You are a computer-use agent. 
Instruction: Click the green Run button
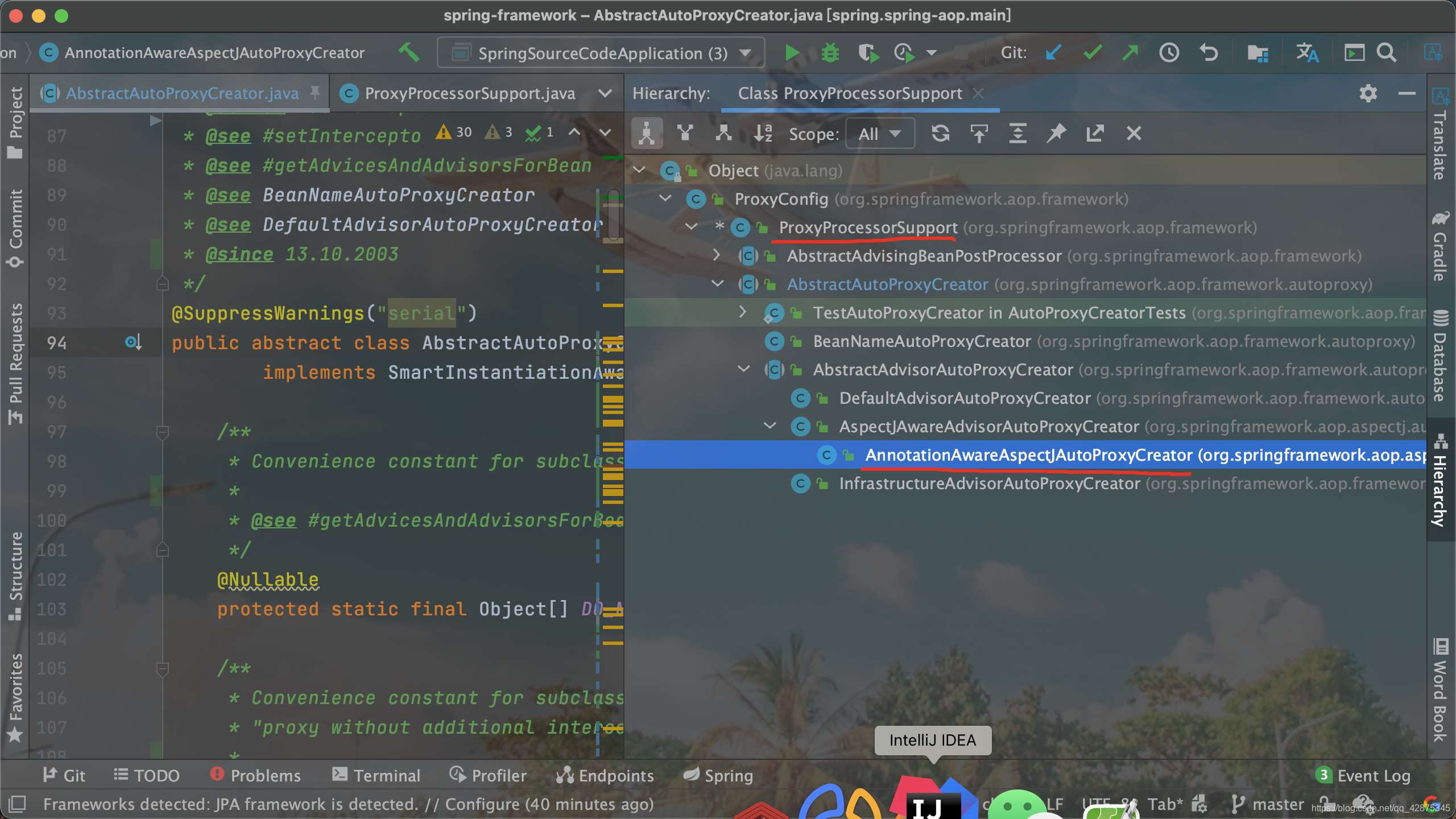(791, 53)
